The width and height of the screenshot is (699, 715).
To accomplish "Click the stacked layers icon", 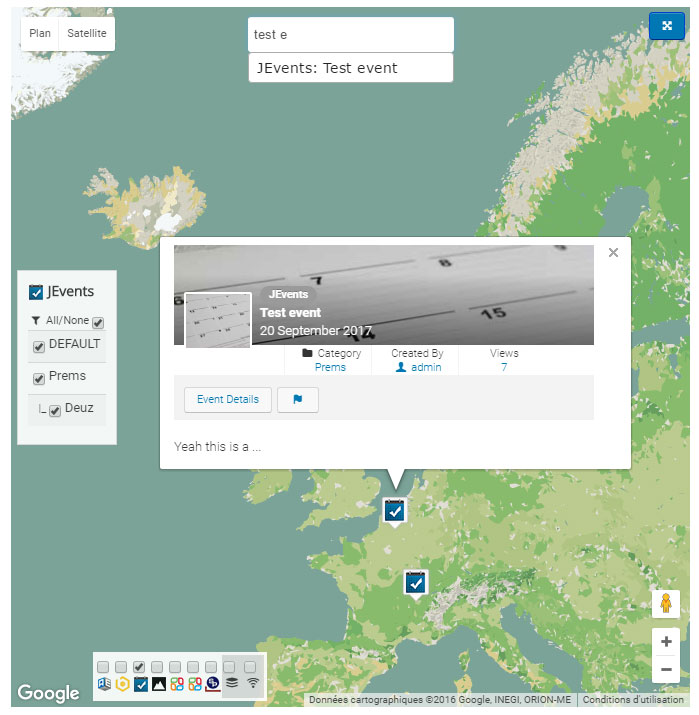I will (232, 683).
